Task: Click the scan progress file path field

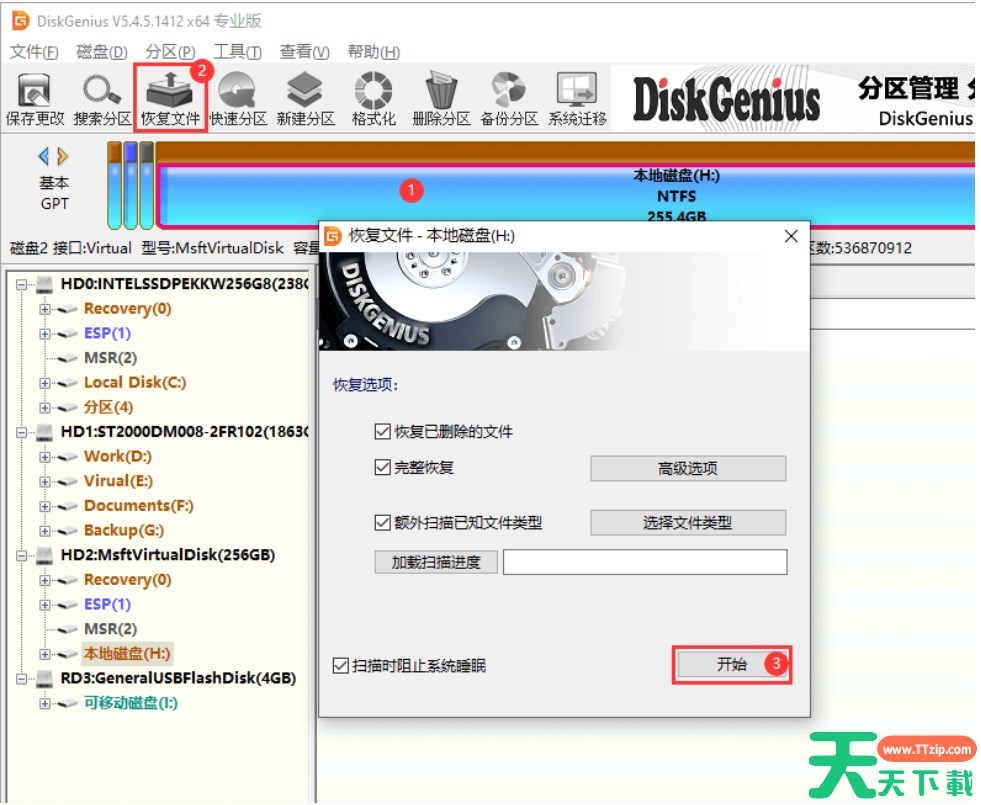Action: click(x=644, y=562)
